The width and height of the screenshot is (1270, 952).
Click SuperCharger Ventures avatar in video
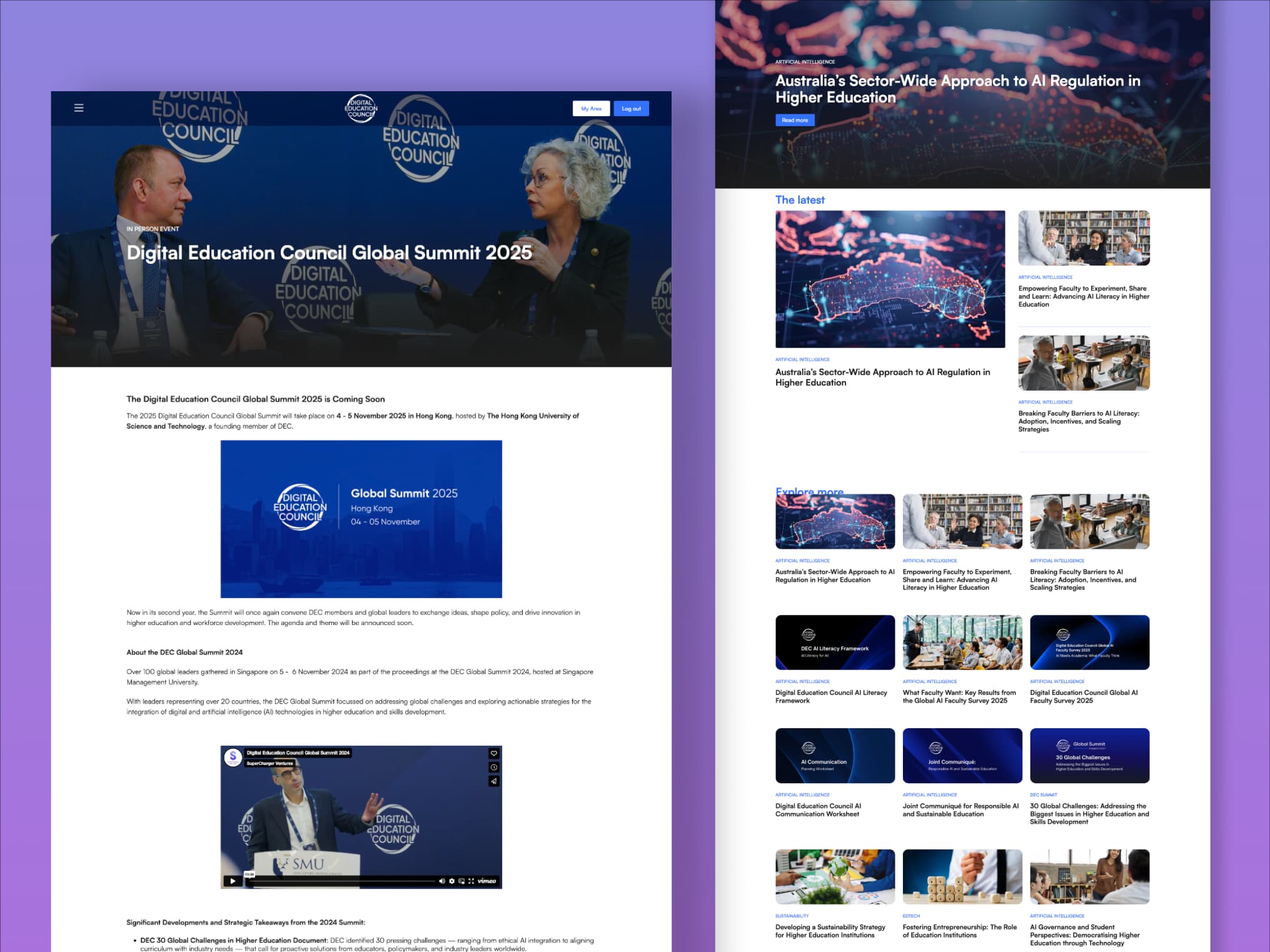click(x=233, y=757)
